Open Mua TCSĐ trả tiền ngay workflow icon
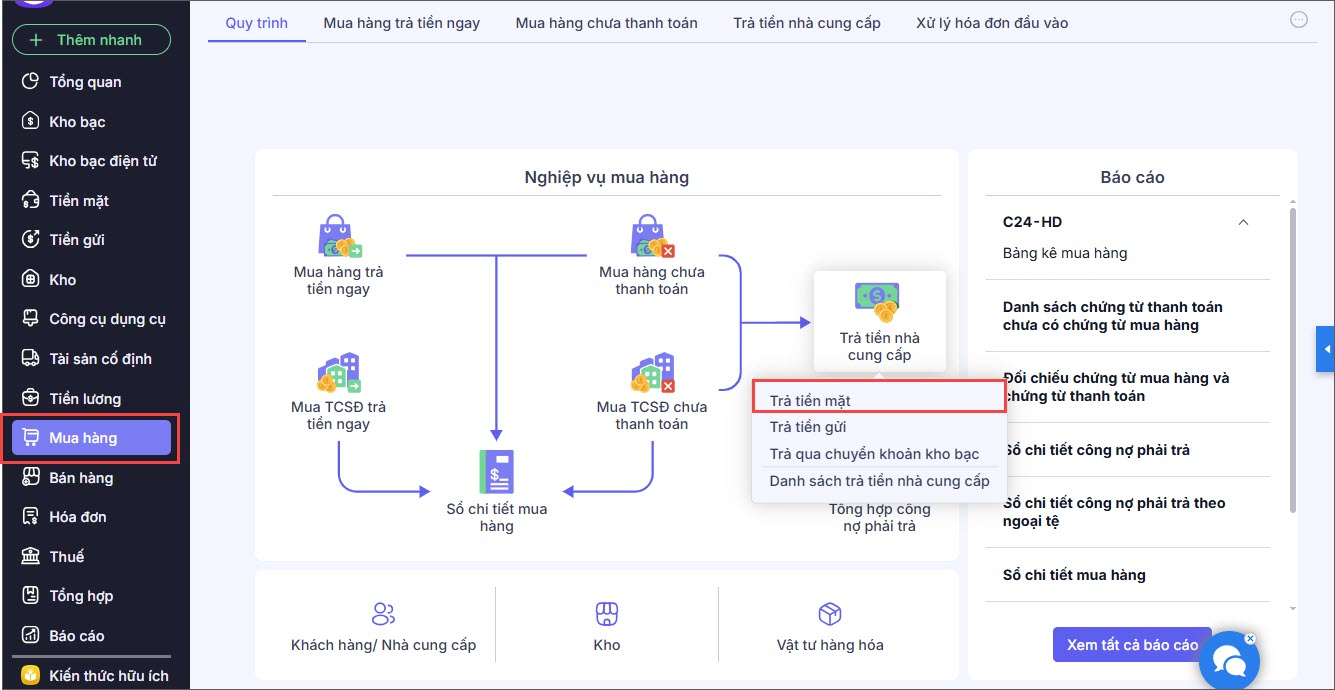 tap(339, 373)
